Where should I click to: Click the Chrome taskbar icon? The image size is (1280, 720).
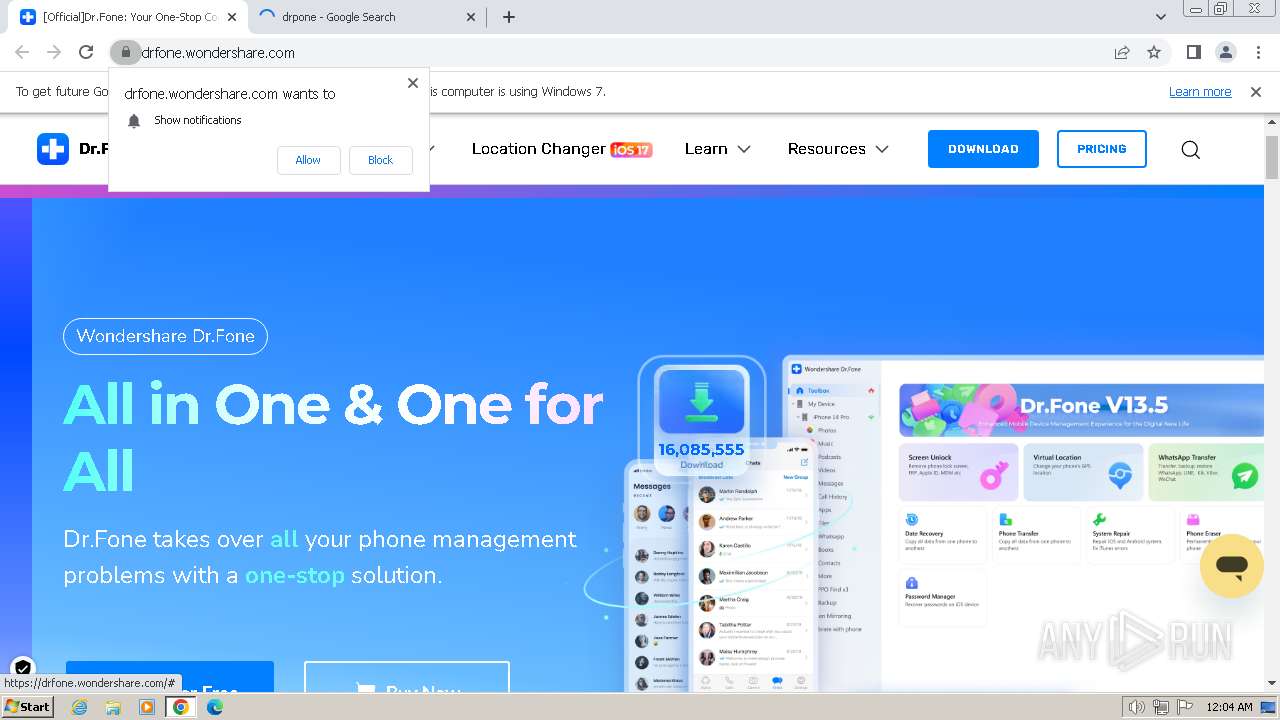(x=181, y=707)
